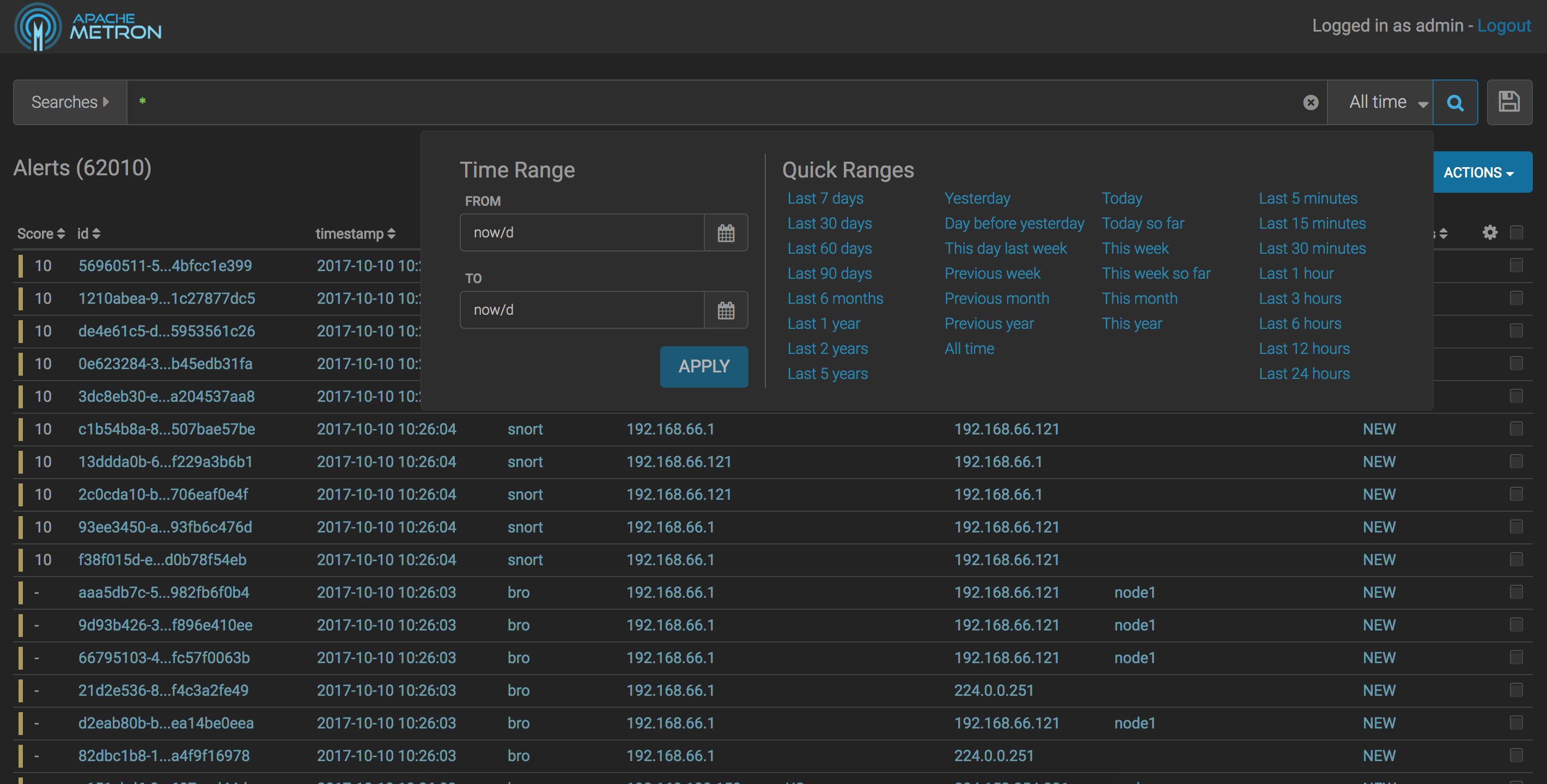Click the FROM time input field
Screen dimensions: 1547x784
581,233
